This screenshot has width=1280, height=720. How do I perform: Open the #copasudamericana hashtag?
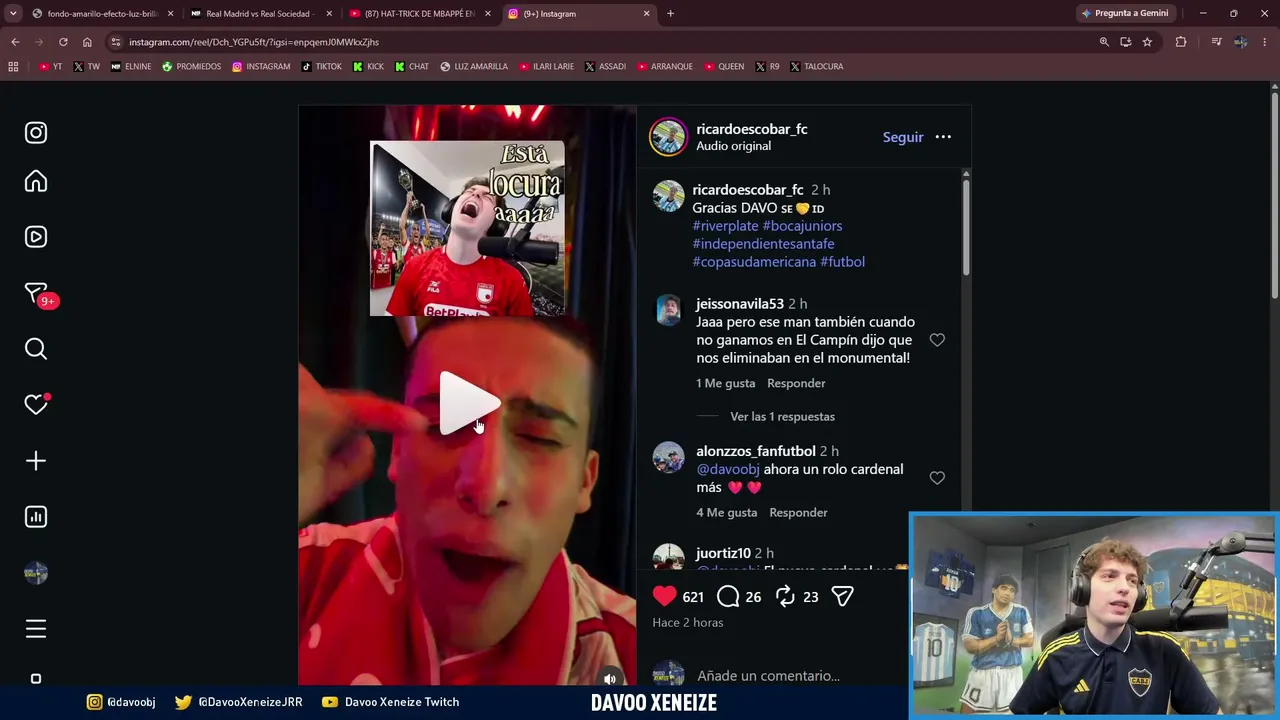(754, 262)
